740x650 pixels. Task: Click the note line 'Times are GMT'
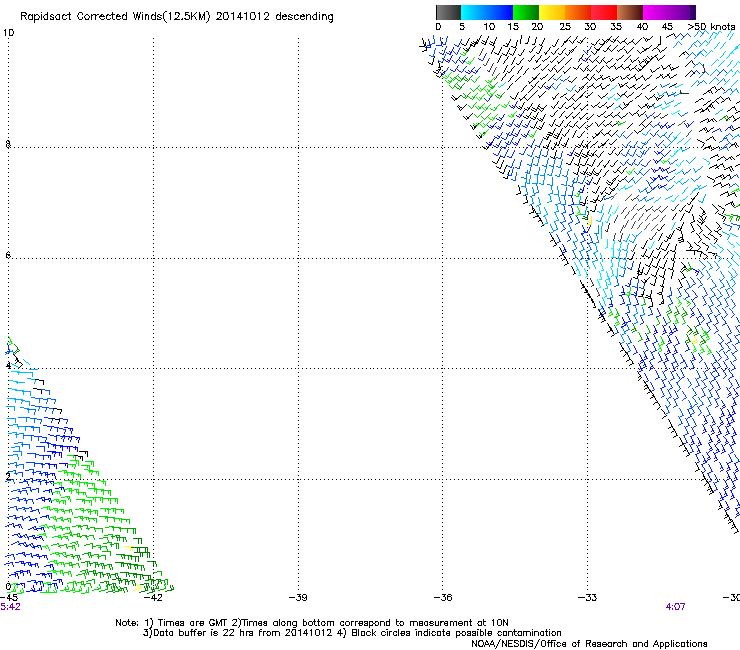193,623
